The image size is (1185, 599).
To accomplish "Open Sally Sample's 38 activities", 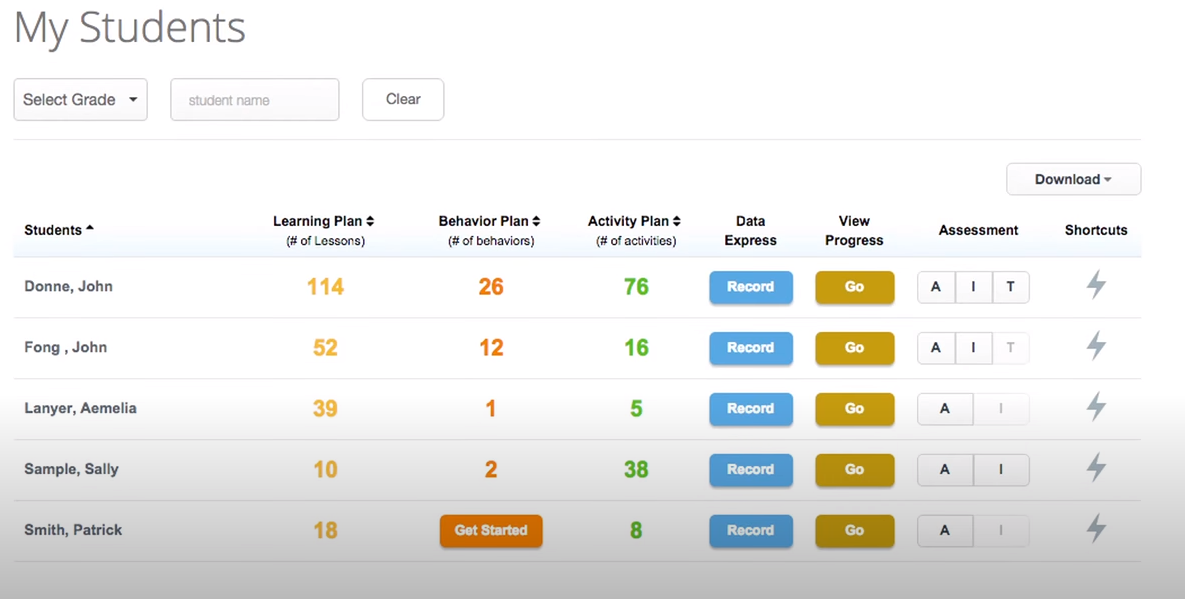I will (x=636, y=469).
